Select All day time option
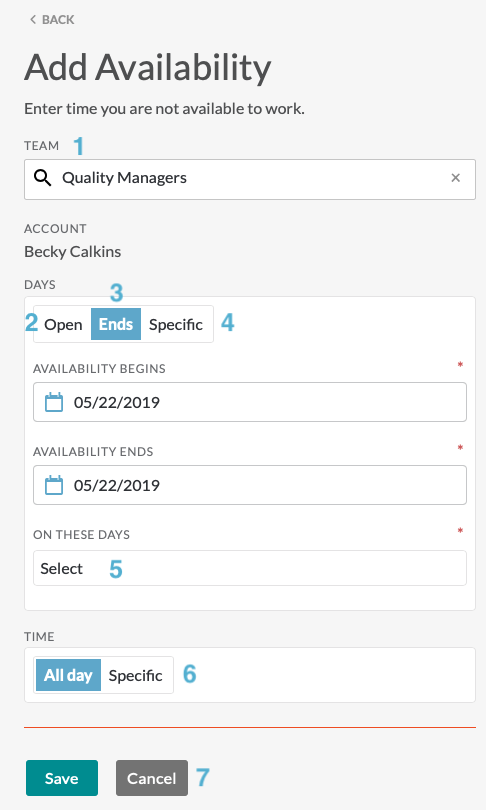Screen dimensions: 486x810 click(68, 675)
